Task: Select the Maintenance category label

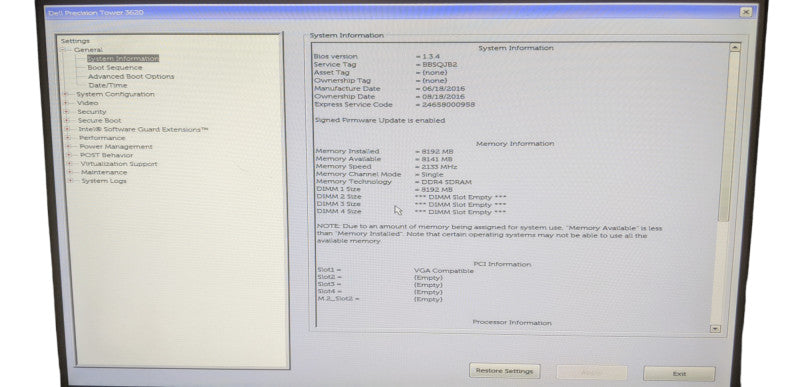Action: [x=104, y=172]
